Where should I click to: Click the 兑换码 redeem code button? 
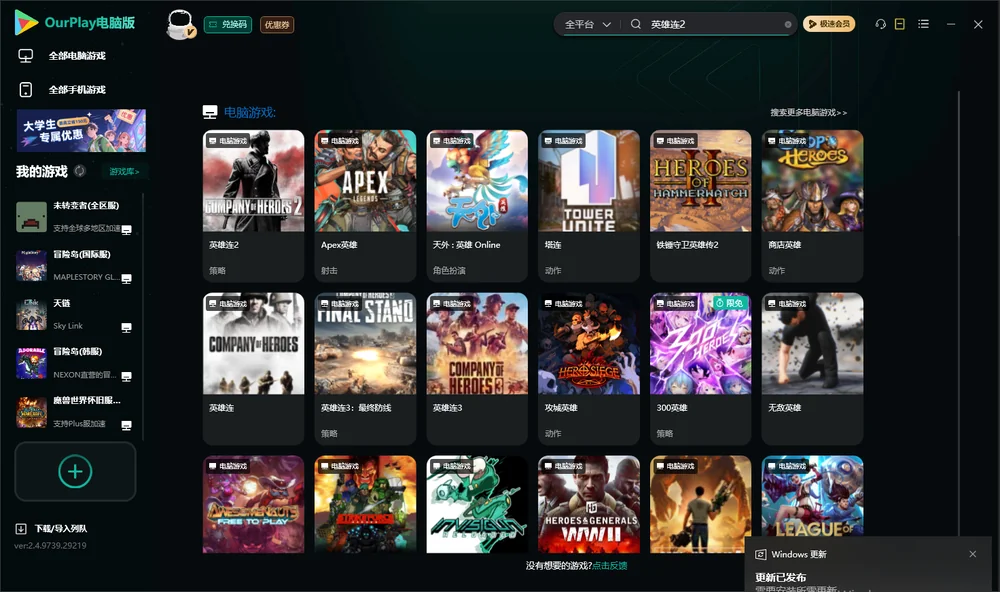point(228,25)
